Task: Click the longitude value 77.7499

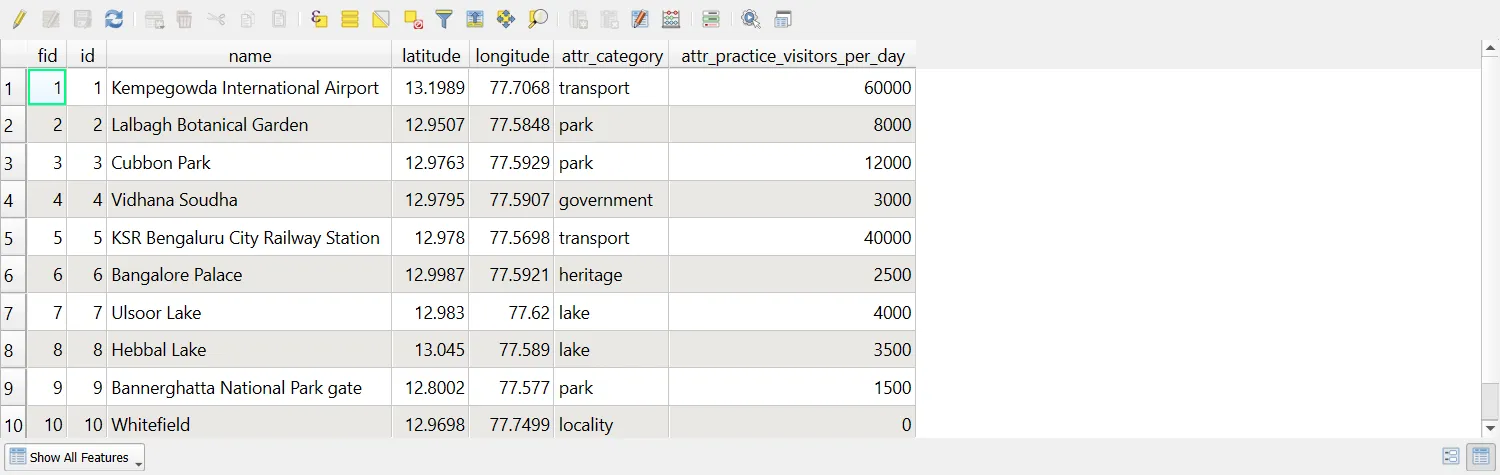Action: coord(512,423)
